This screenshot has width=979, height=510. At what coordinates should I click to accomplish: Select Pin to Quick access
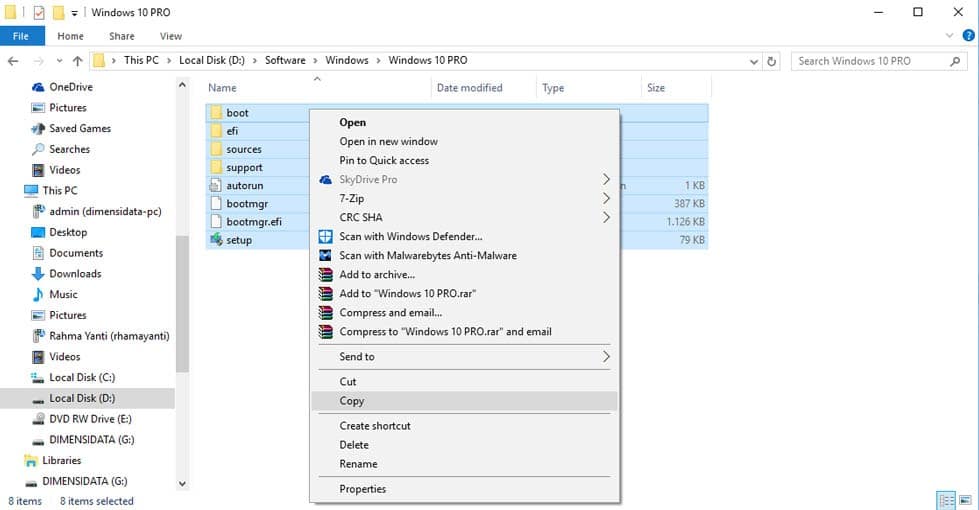click(464, 160)
